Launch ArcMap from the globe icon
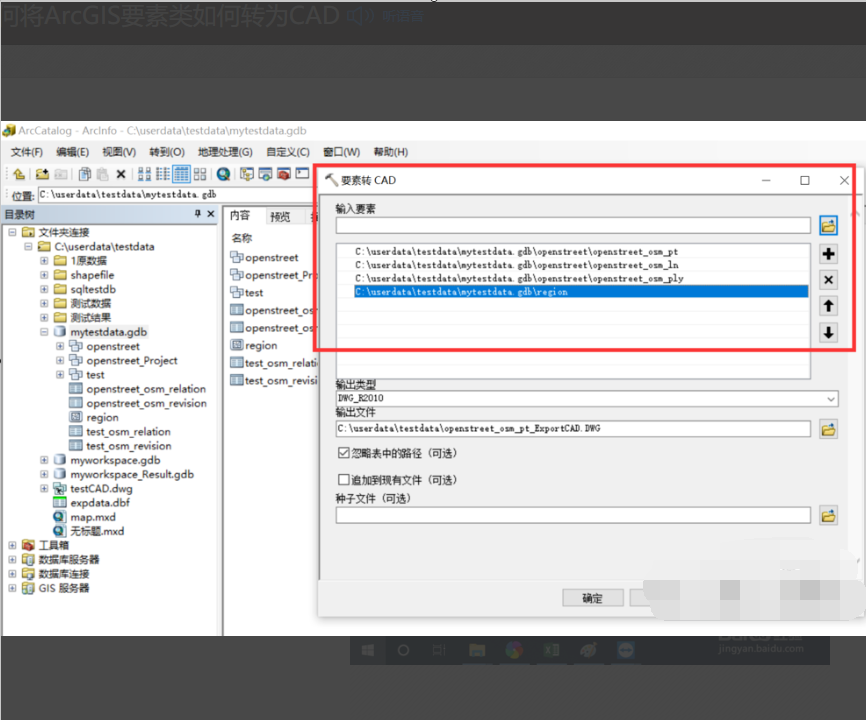Image resolution: width=866 pixels, height=720 pixels. coord(223,174)
